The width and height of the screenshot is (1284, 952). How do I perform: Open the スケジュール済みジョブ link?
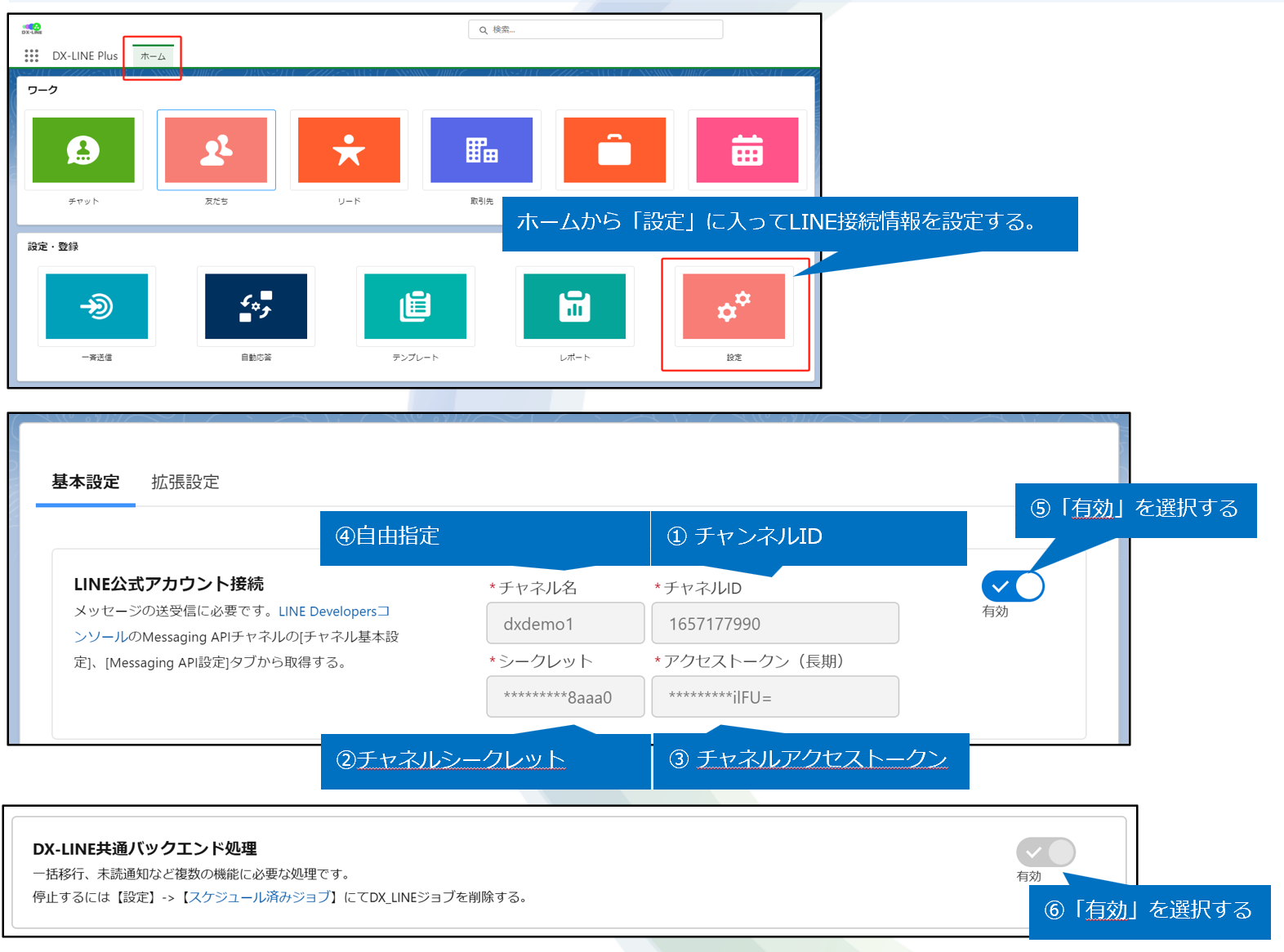pyautogui.click(x=260, y=896)
